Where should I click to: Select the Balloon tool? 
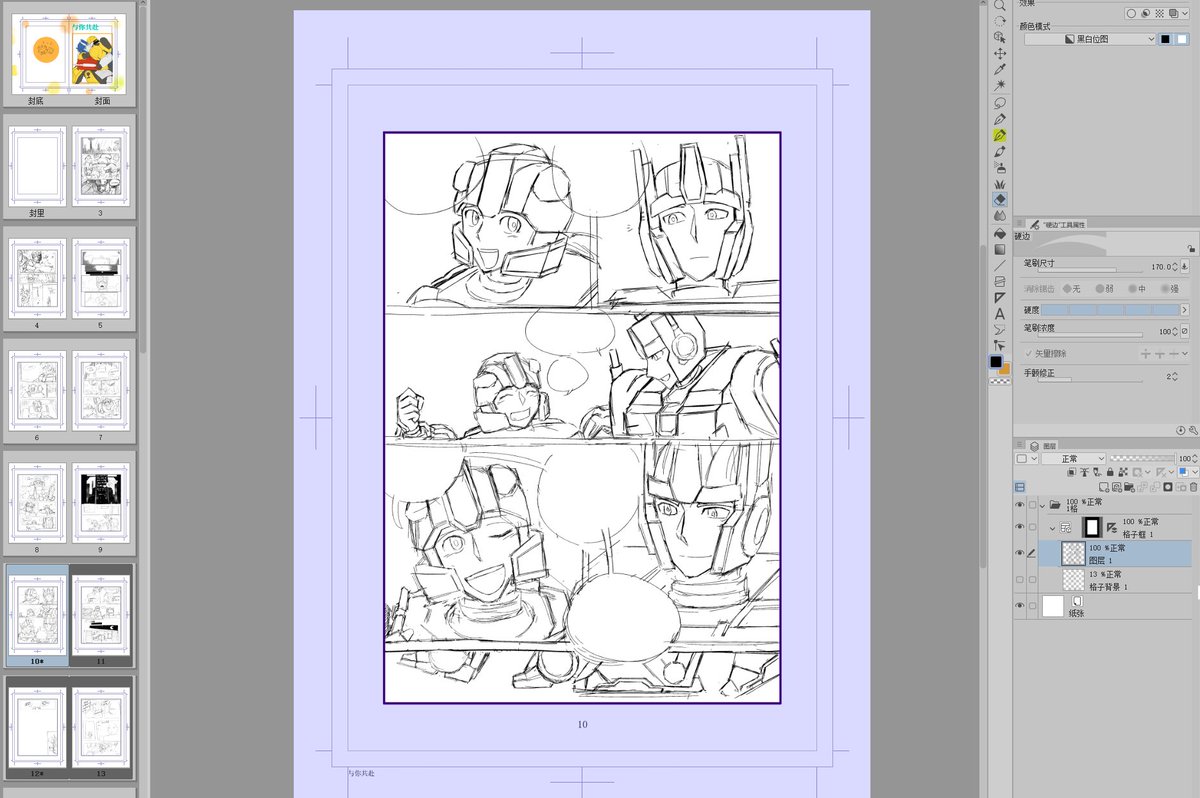point(999,329)
